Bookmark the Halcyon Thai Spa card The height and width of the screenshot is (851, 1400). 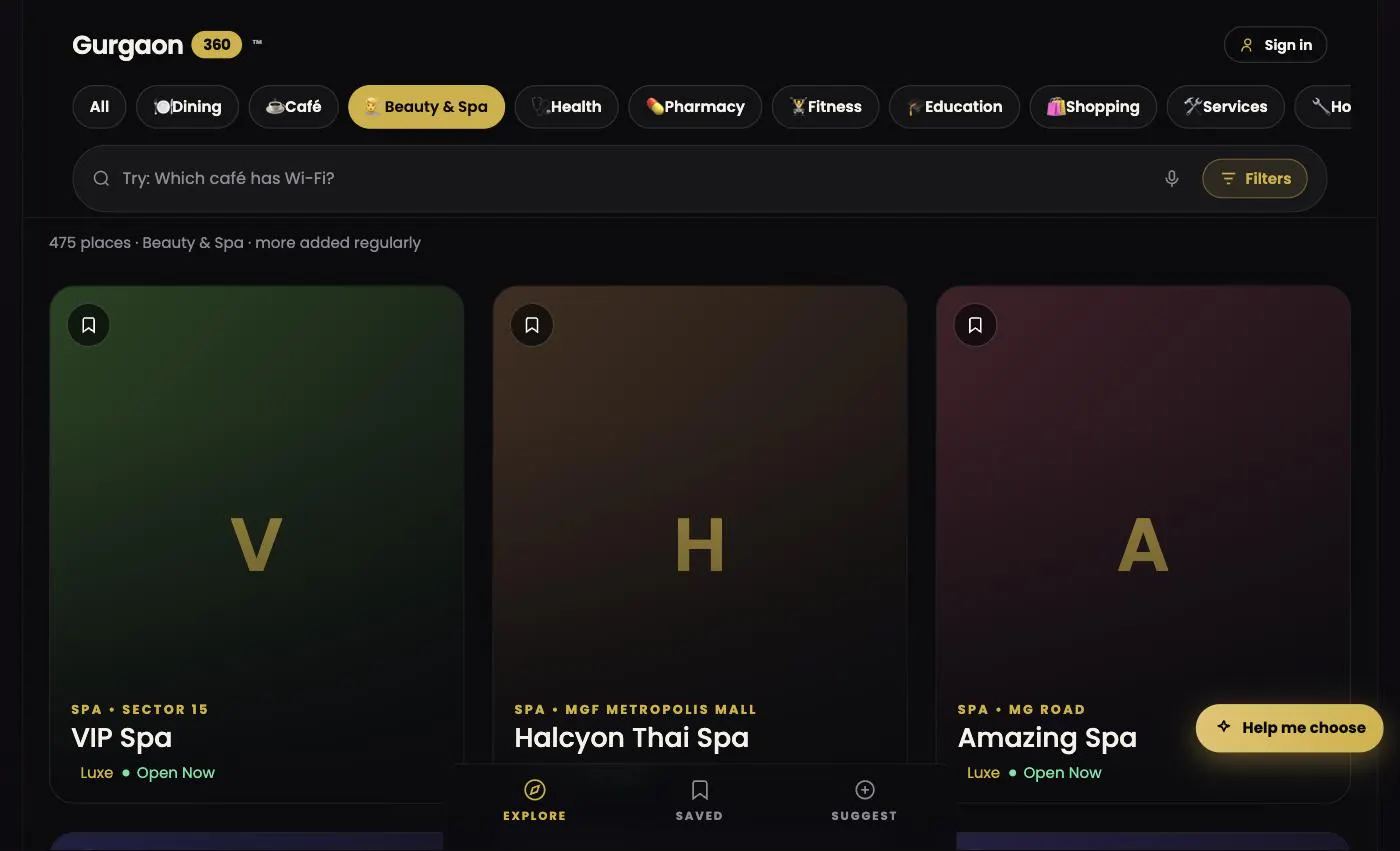[x=532, y=325]
